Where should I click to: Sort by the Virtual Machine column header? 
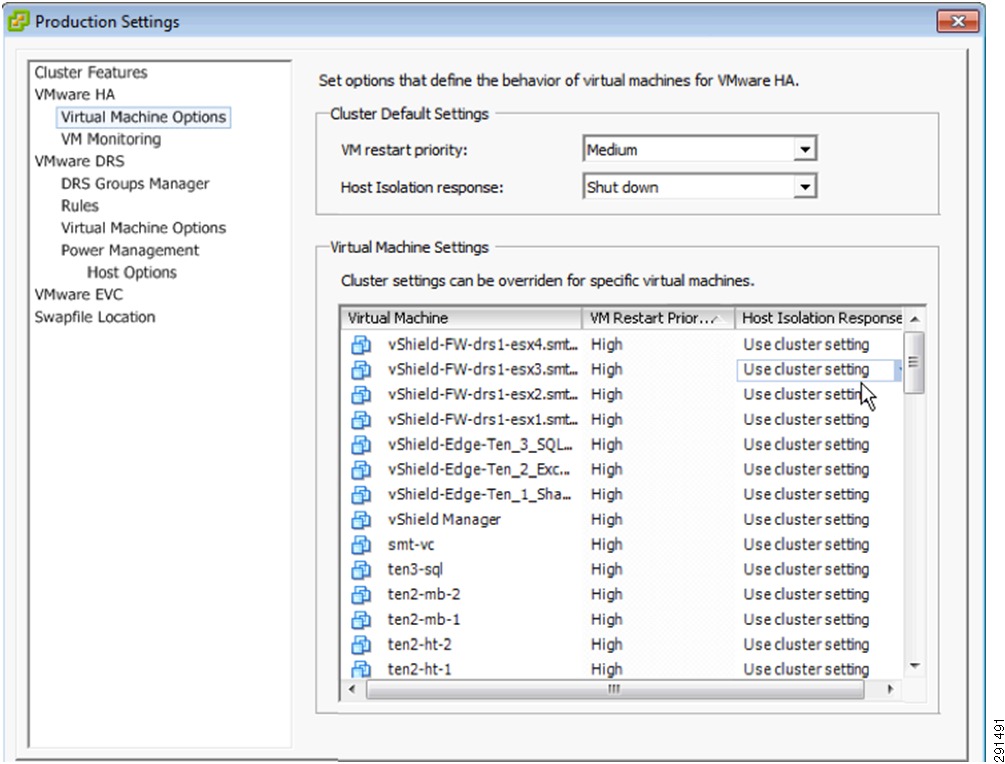click(461, 318)
